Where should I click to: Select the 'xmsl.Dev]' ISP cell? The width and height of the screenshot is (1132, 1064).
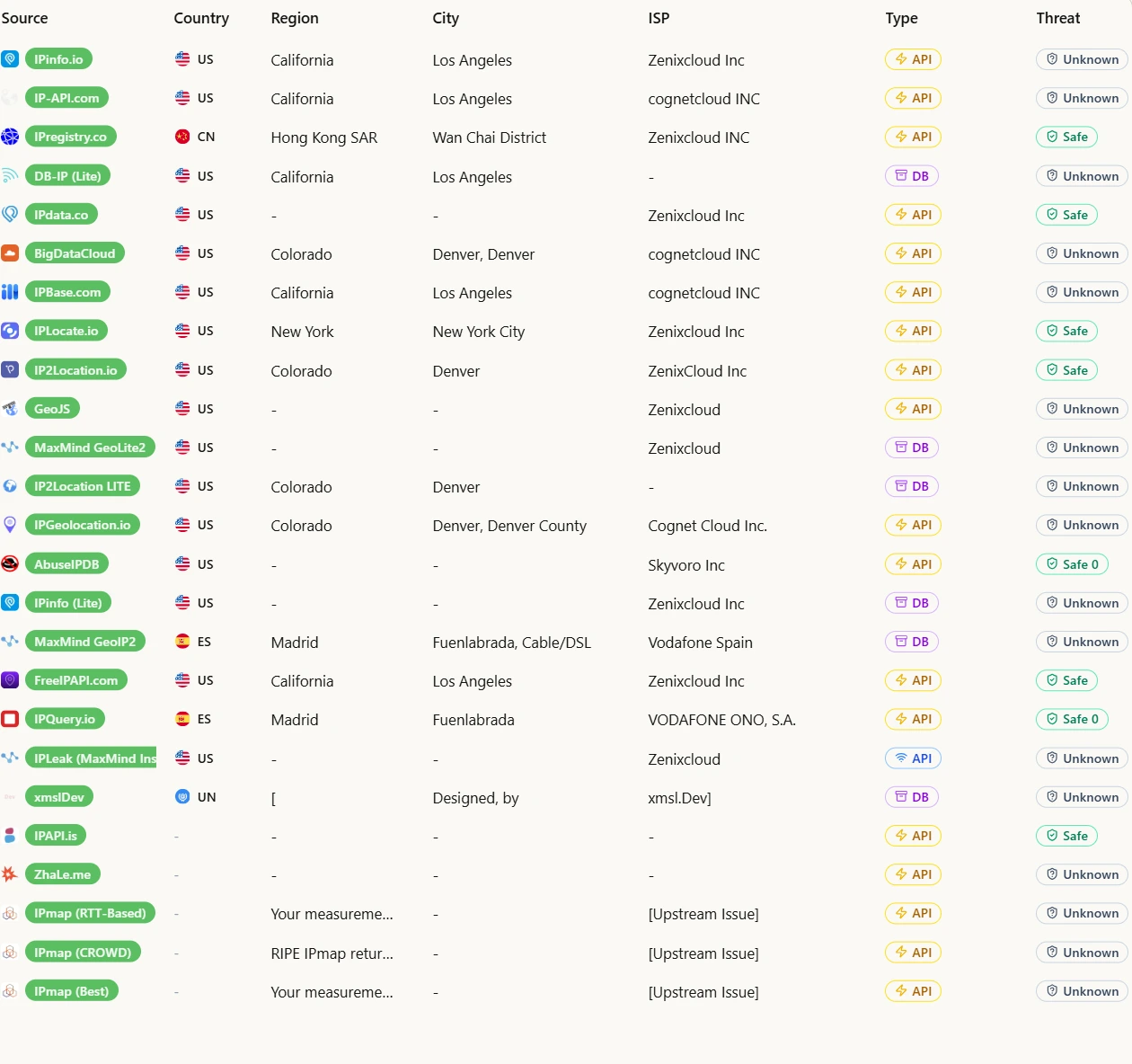coord(679,798)
